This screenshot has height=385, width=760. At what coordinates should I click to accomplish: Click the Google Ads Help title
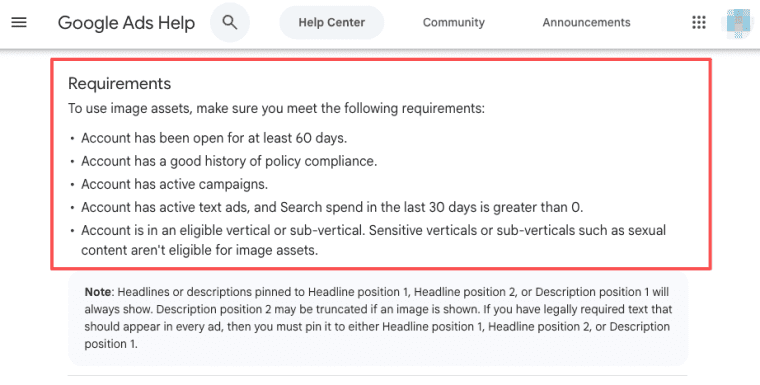(127, 23)
